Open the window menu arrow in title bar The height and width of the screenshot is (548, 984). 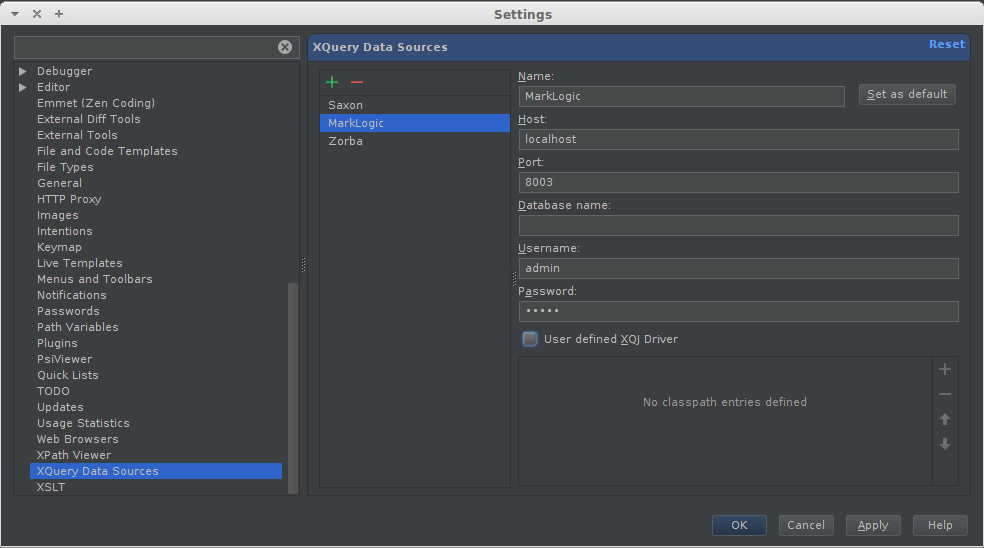[15, 14]
